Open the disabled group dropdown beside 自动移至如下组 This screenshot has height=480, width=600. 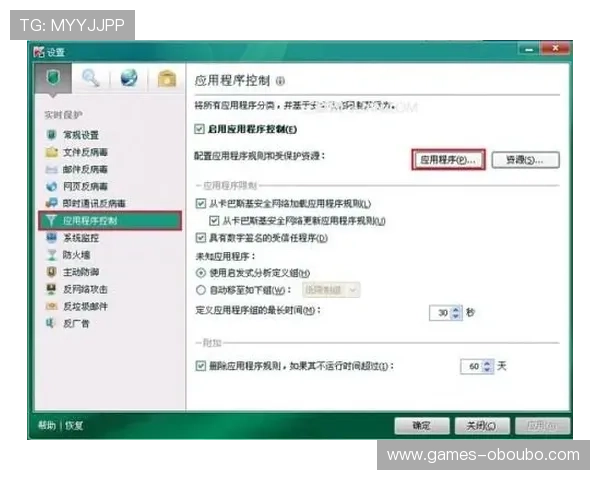pos(331,290)
